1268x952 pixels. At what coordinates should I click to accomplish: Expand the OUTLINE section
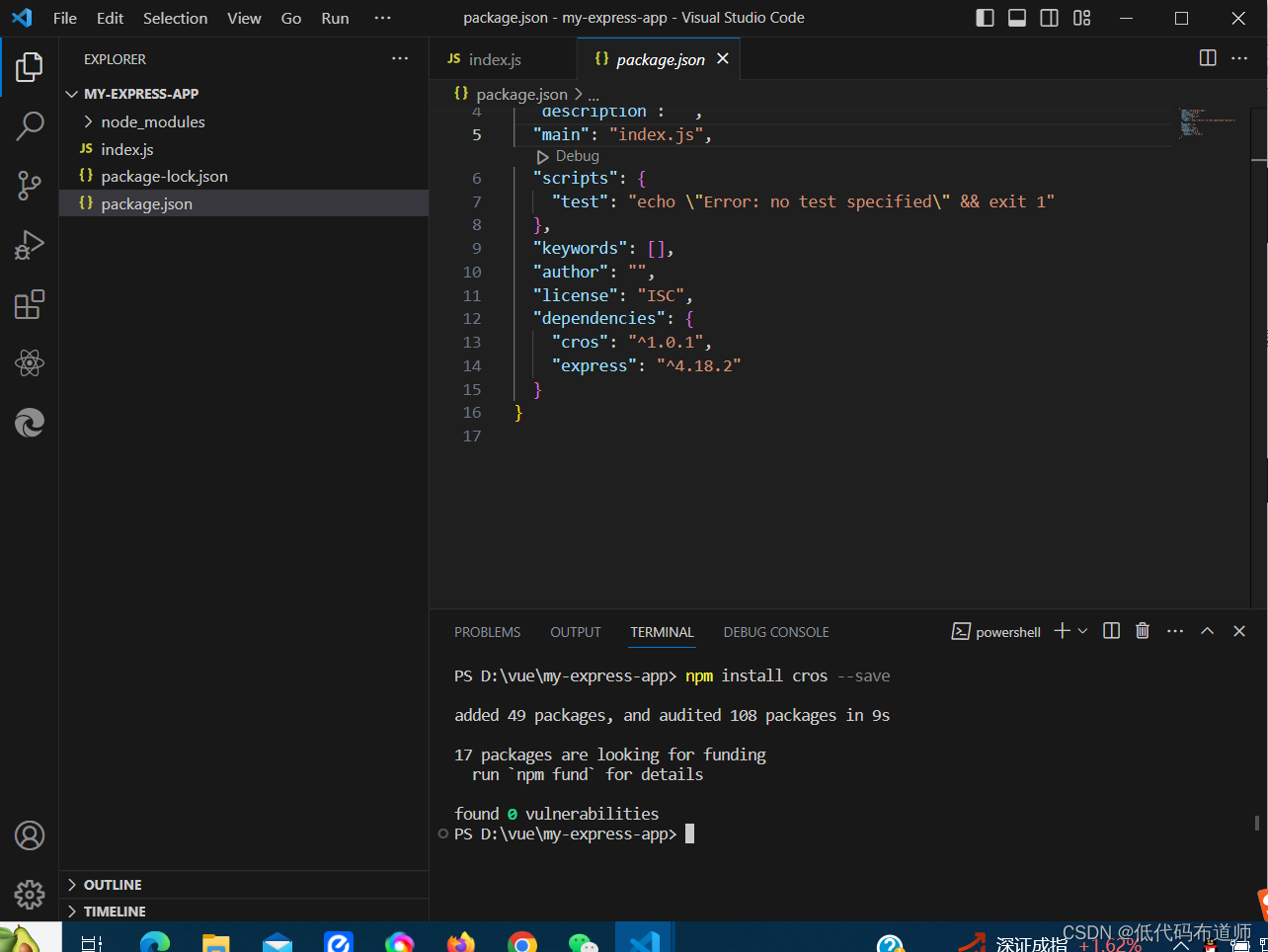[x=244, y=885]
